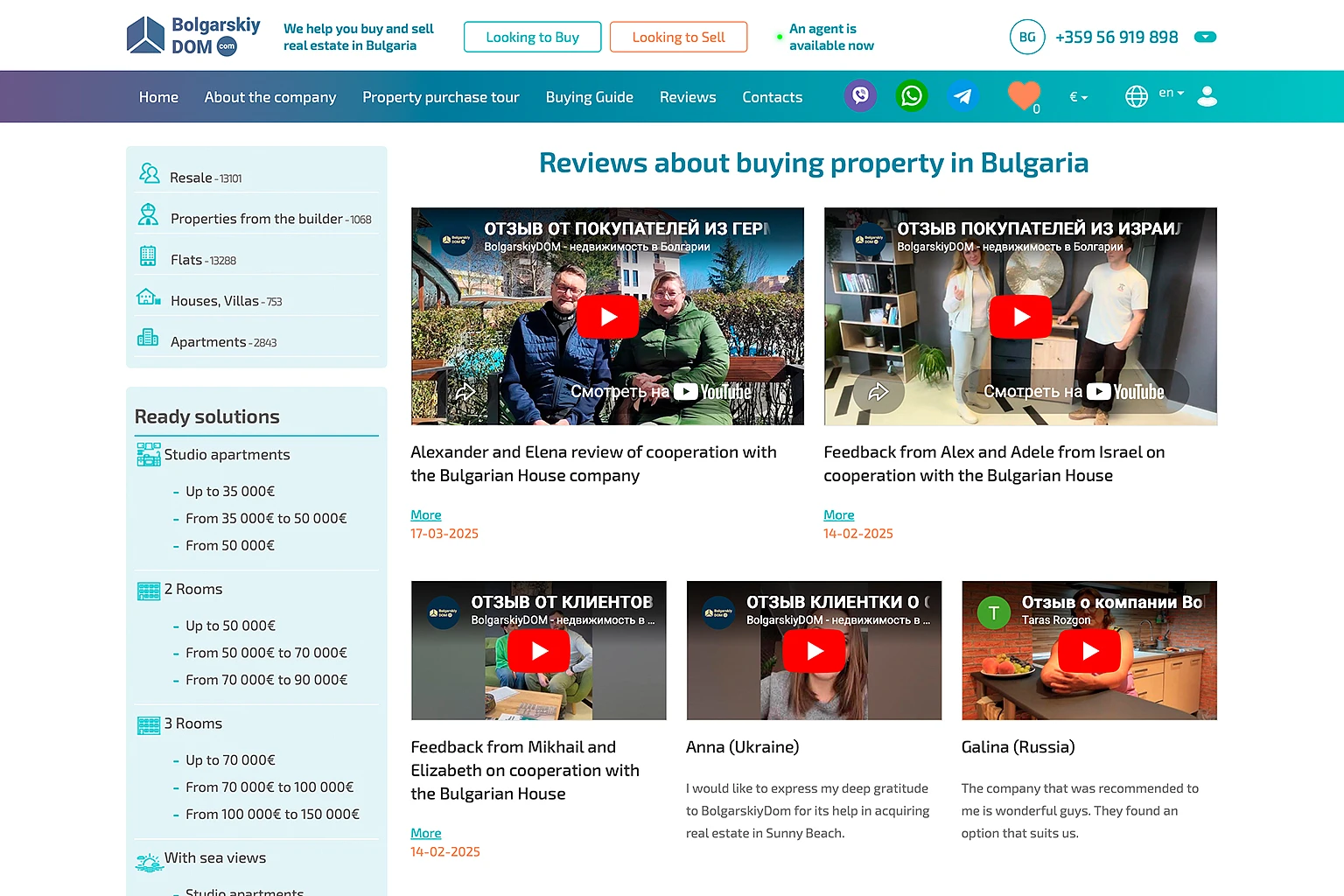Select 3 Rooms From 70 000€ to 100 000€
This screenshot has height=896, width=1344.
[269, 787]
